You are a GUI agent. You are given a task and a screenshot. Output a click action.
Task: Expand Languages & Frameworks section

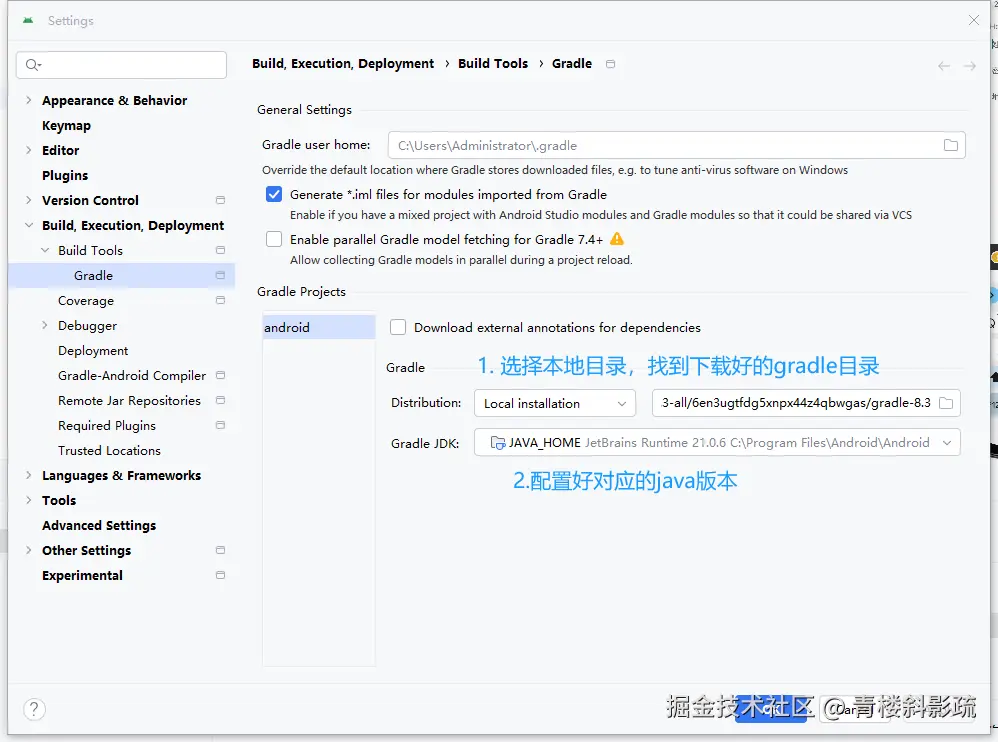[29, 475]
